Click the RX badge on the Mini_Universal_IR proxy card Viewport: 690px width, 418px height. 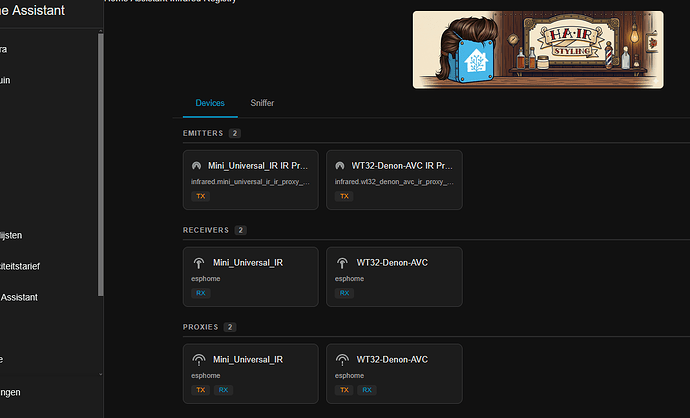point(224,390)
